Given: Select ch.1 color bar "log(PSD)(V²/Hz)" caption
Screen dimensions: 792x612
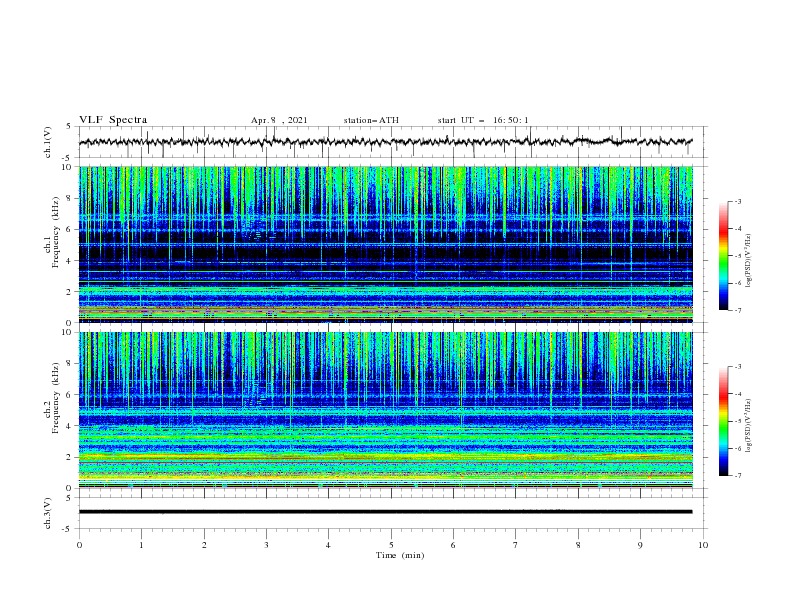Looking at the screenshot, I should tap(748, 261).
